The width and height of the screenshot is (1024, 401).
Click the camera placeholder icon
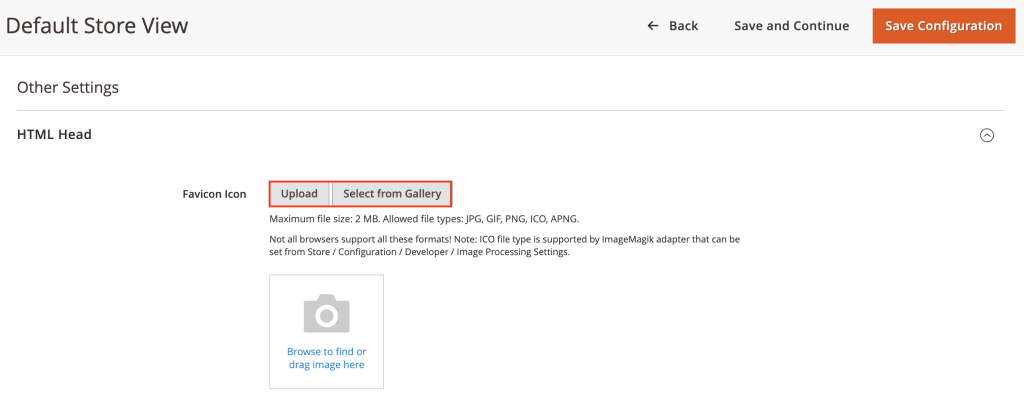pos(326,313)
